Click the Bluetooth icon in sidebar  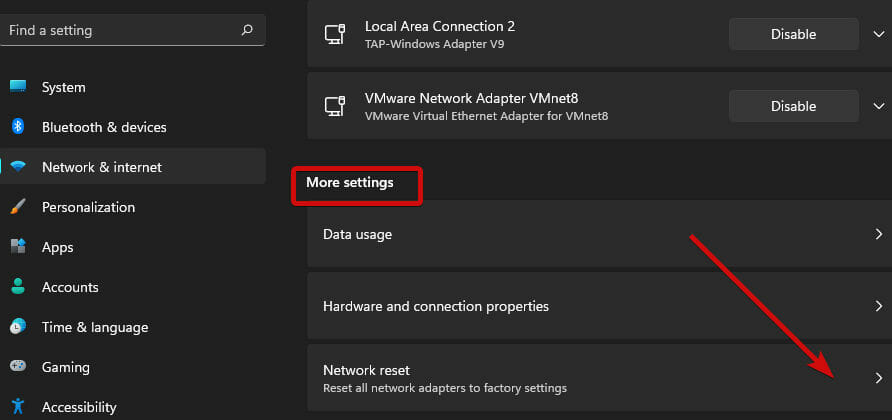(x=18, y=126)
